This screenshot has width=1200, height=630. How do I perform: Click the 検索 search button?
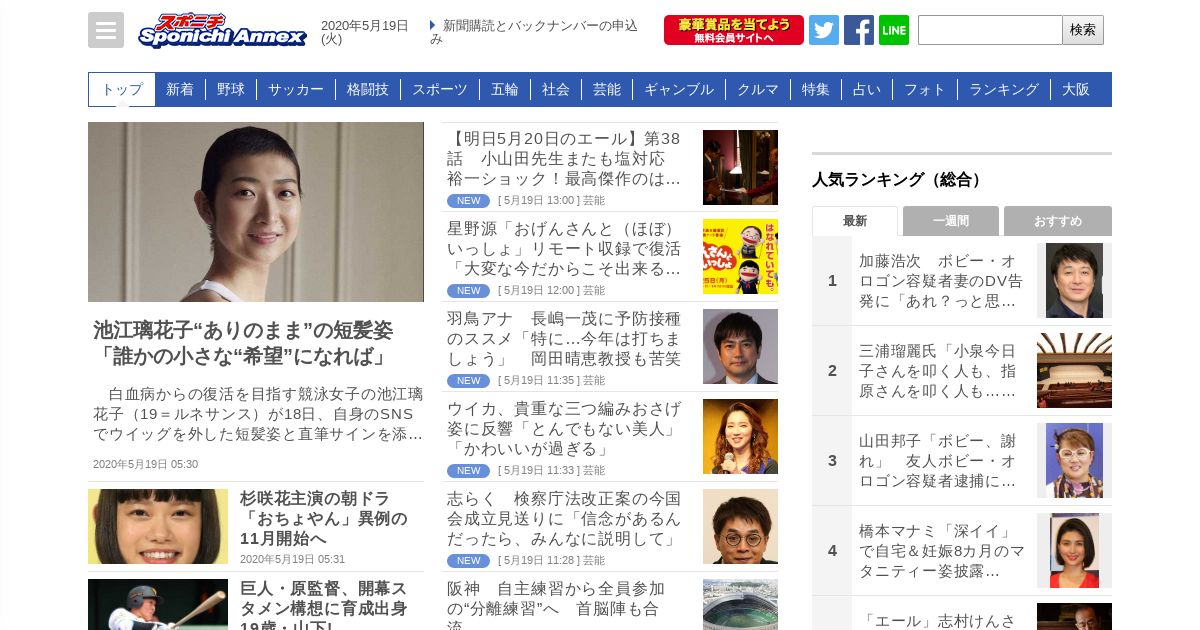click(x=1083, y=30)
